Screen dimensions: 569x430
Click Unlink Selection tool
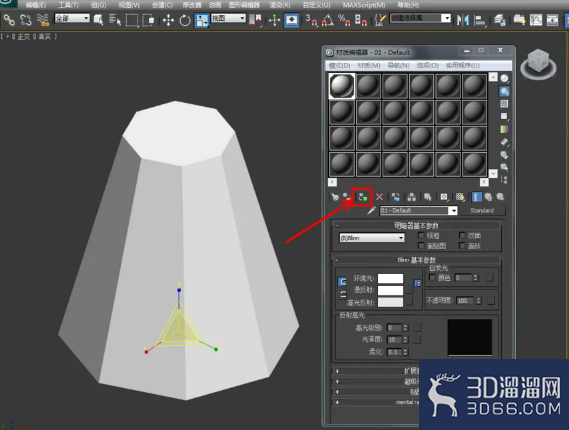click(x=26, y=20)
